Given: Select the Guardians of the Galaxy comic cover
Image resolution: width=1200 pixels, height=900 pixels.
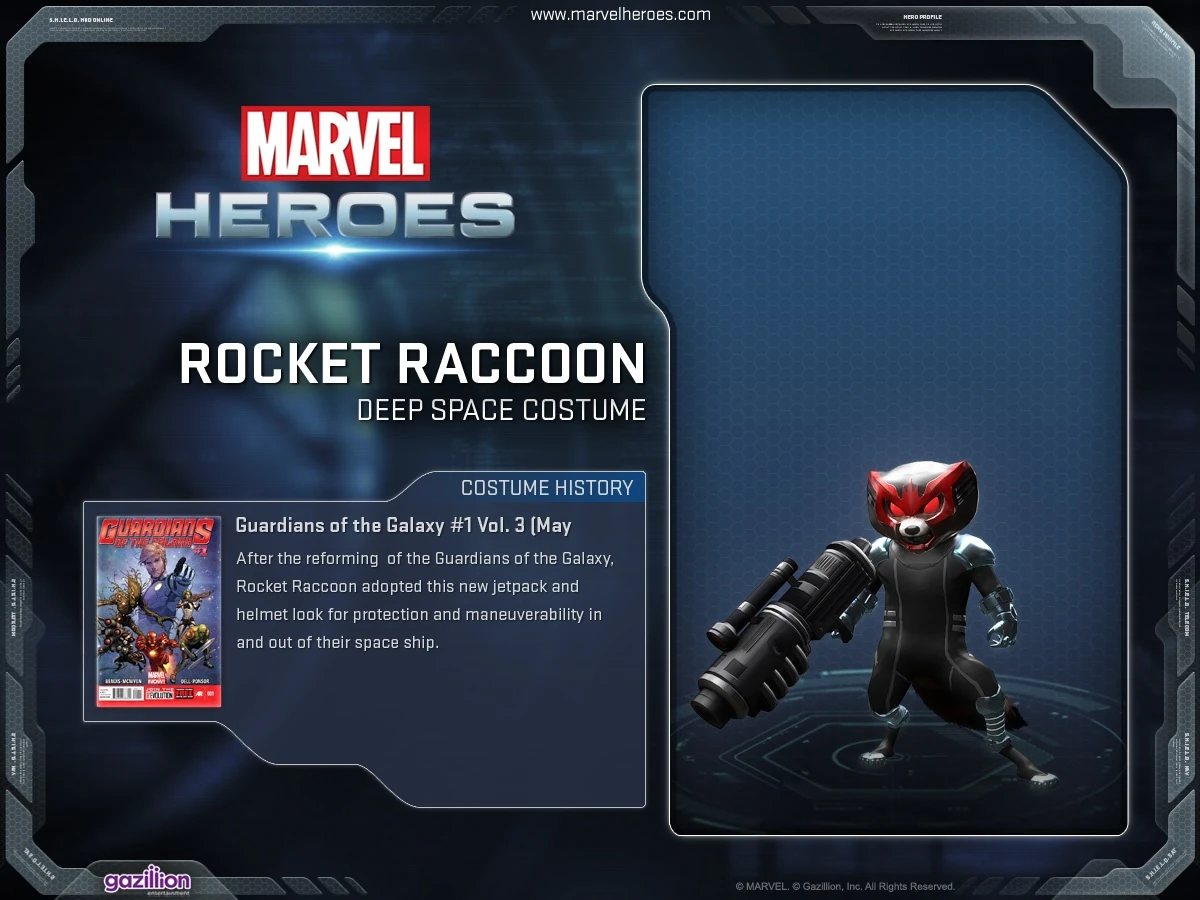Looking at the screenshot, I should point(159,612).
